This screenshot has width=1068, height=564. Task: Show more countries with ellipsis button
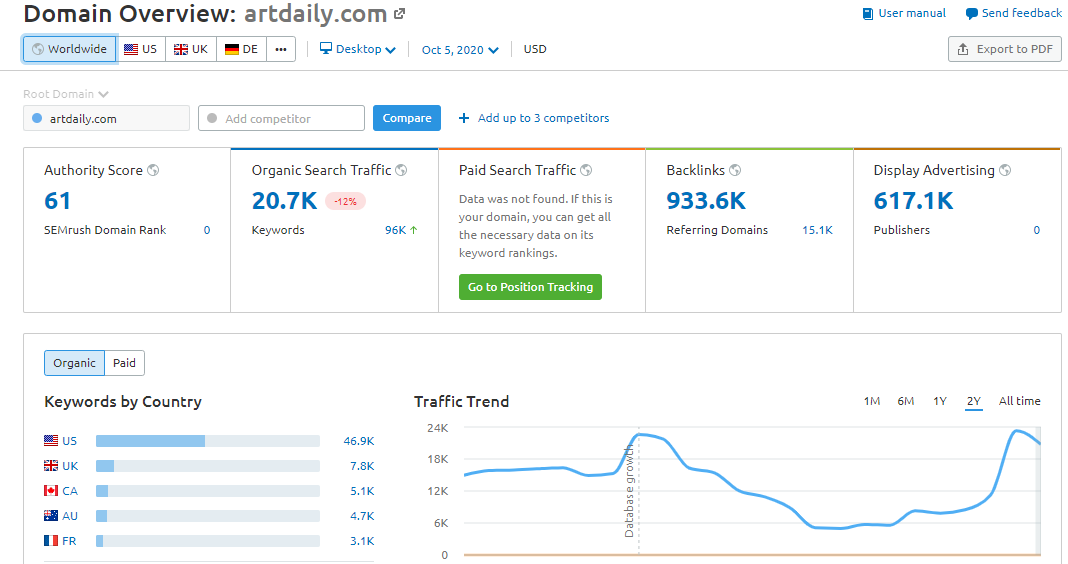281,49
